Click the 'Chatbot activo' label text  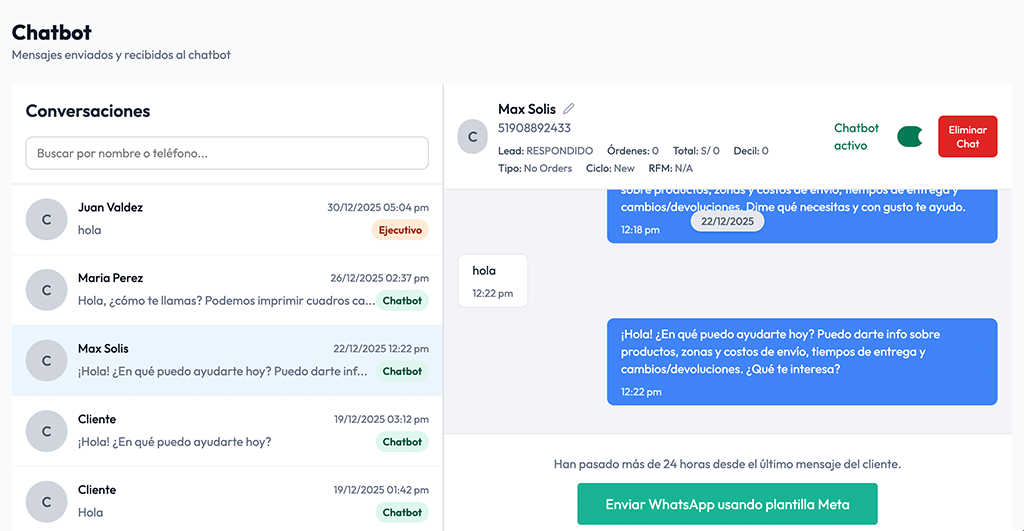(856, 137)
